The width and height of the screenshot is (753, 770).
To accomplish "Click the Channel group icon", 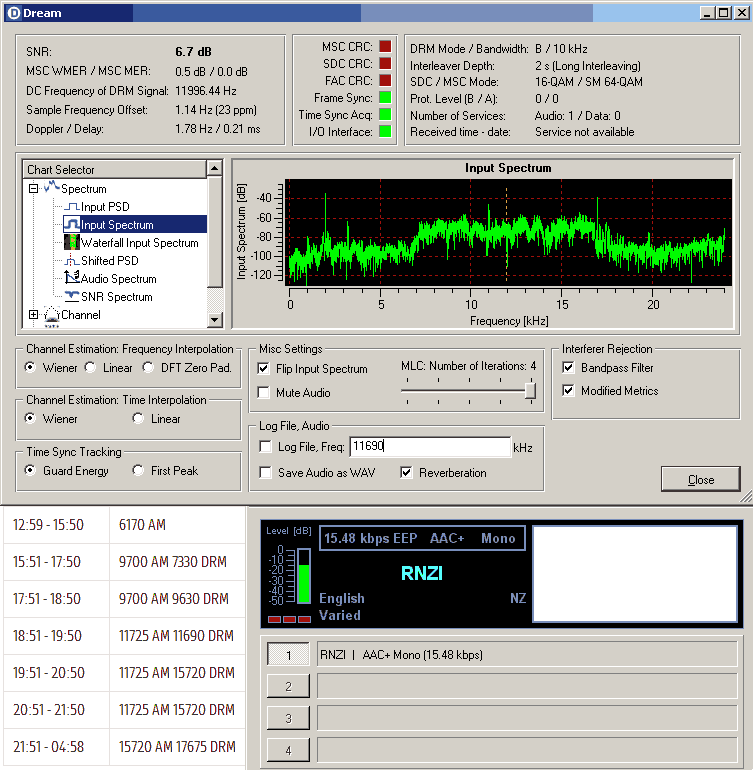I will [x=51, y=315].
